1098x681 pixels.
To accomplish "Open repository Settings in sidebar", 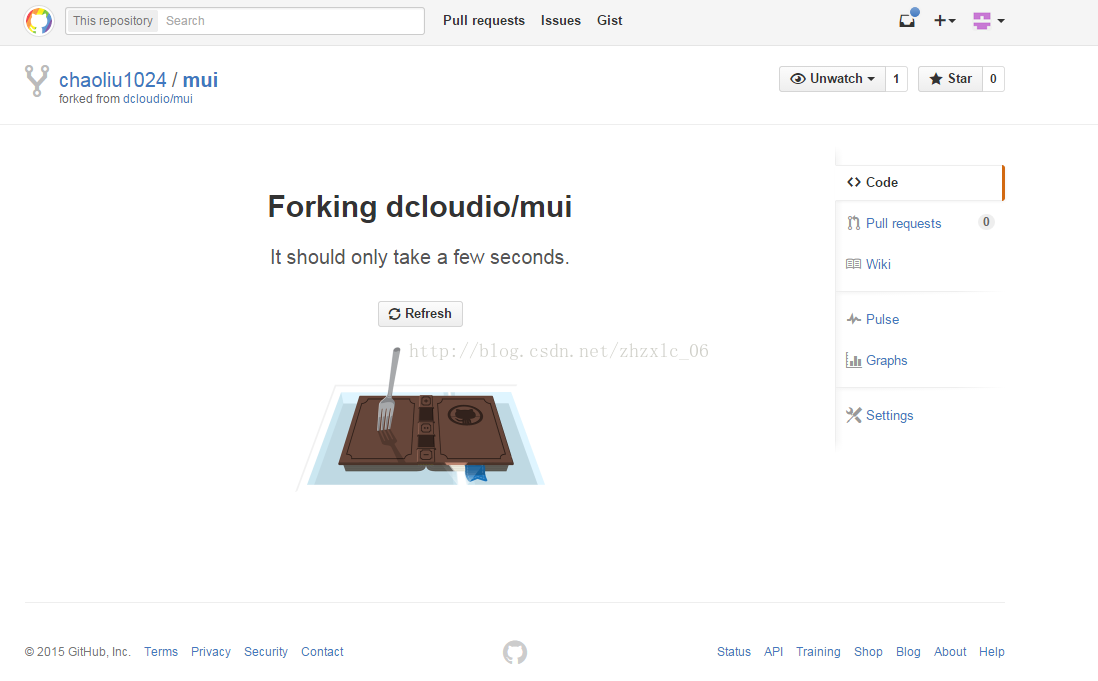I will (x=889, y=416).
